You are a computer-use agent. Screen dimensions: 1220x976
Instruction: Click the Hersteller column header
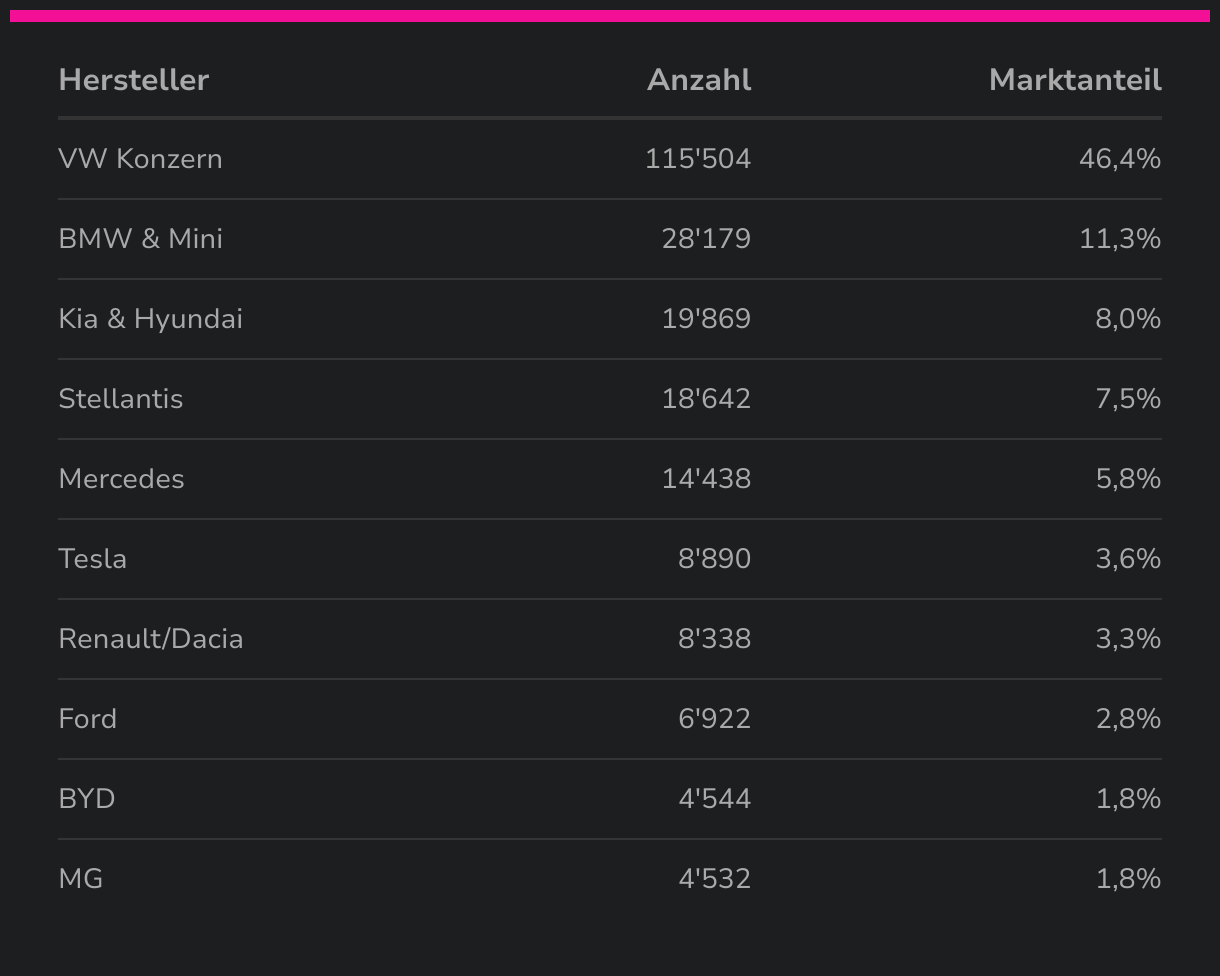[x=133, y=80]
